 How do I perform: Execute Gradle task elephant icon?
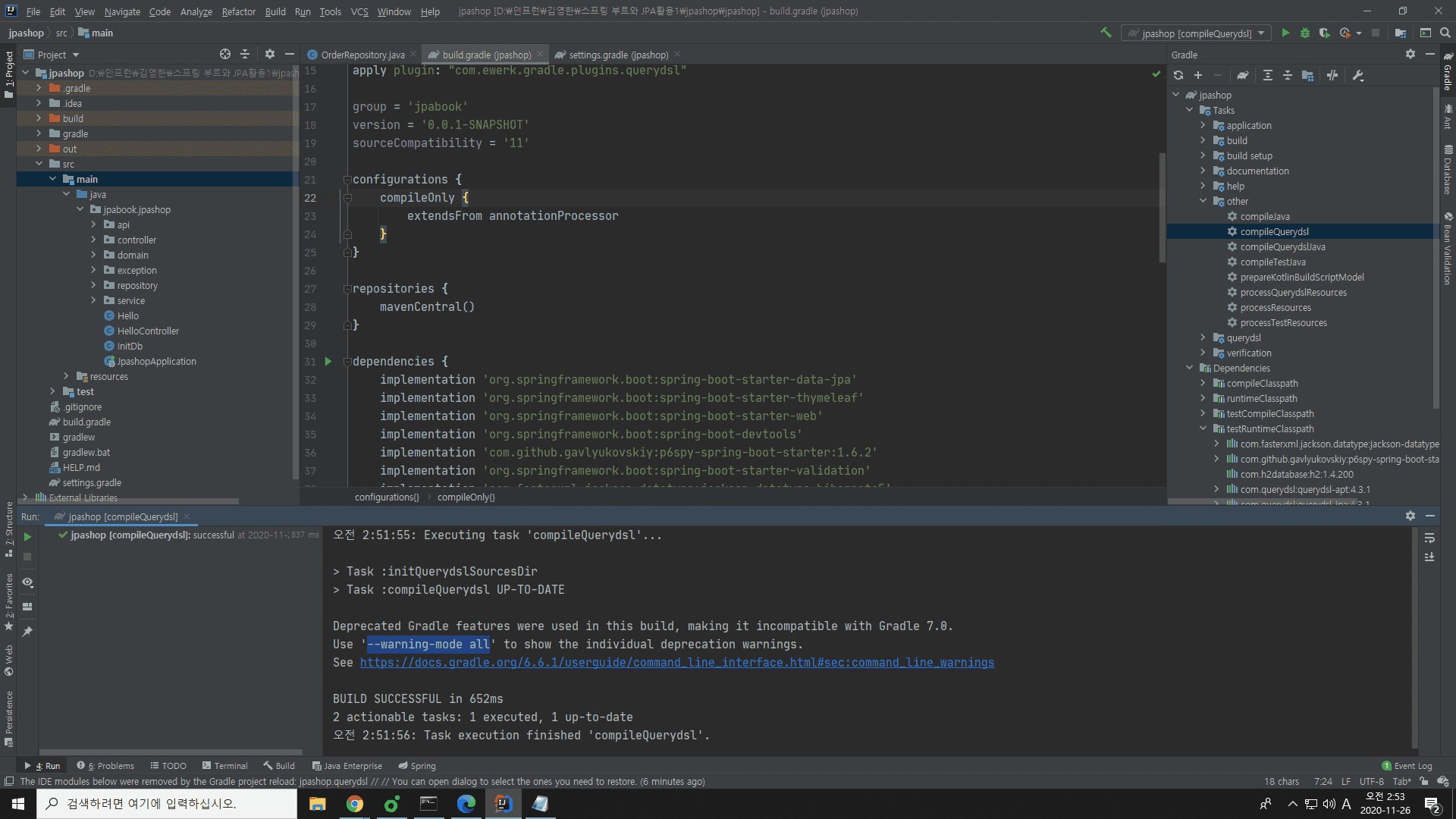coord(1242,75)
